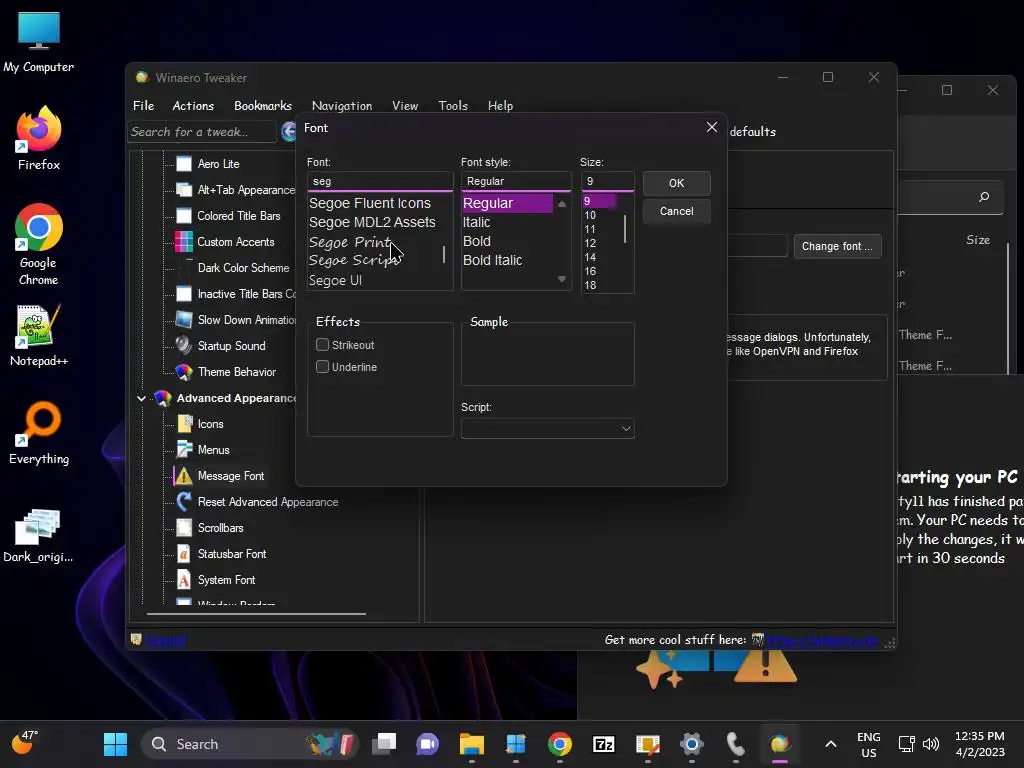Select the Icons tweak icon
Image resolution: width=1024 pixels, height=768 pixels.
point(184,424)
